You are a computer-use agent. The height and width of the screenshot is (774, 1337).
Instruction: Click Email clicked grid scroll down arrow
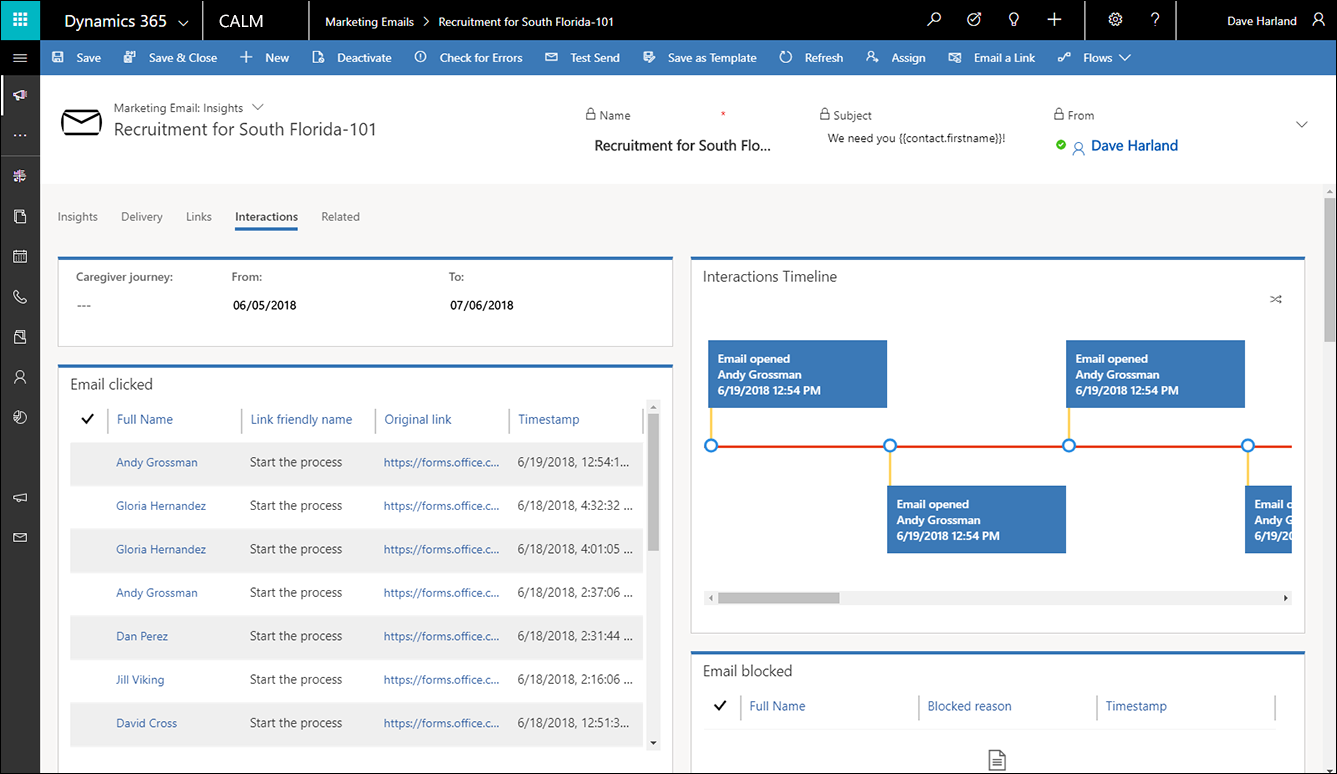654,742
